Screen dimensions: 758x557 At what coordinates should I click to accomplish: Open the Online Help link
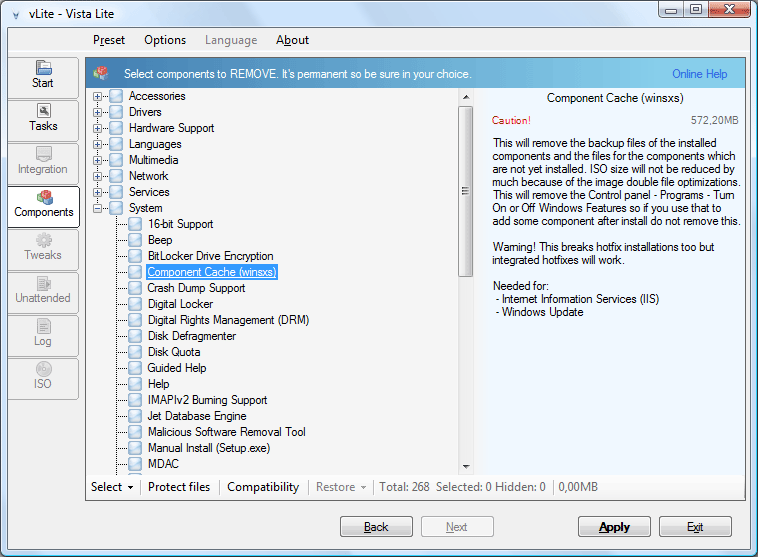(700, 74)
